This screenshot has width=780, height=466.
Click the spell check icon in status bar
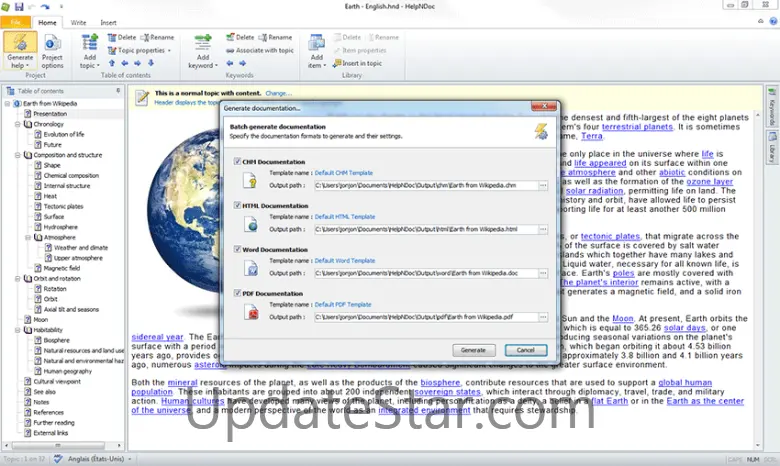click(58, 459)
